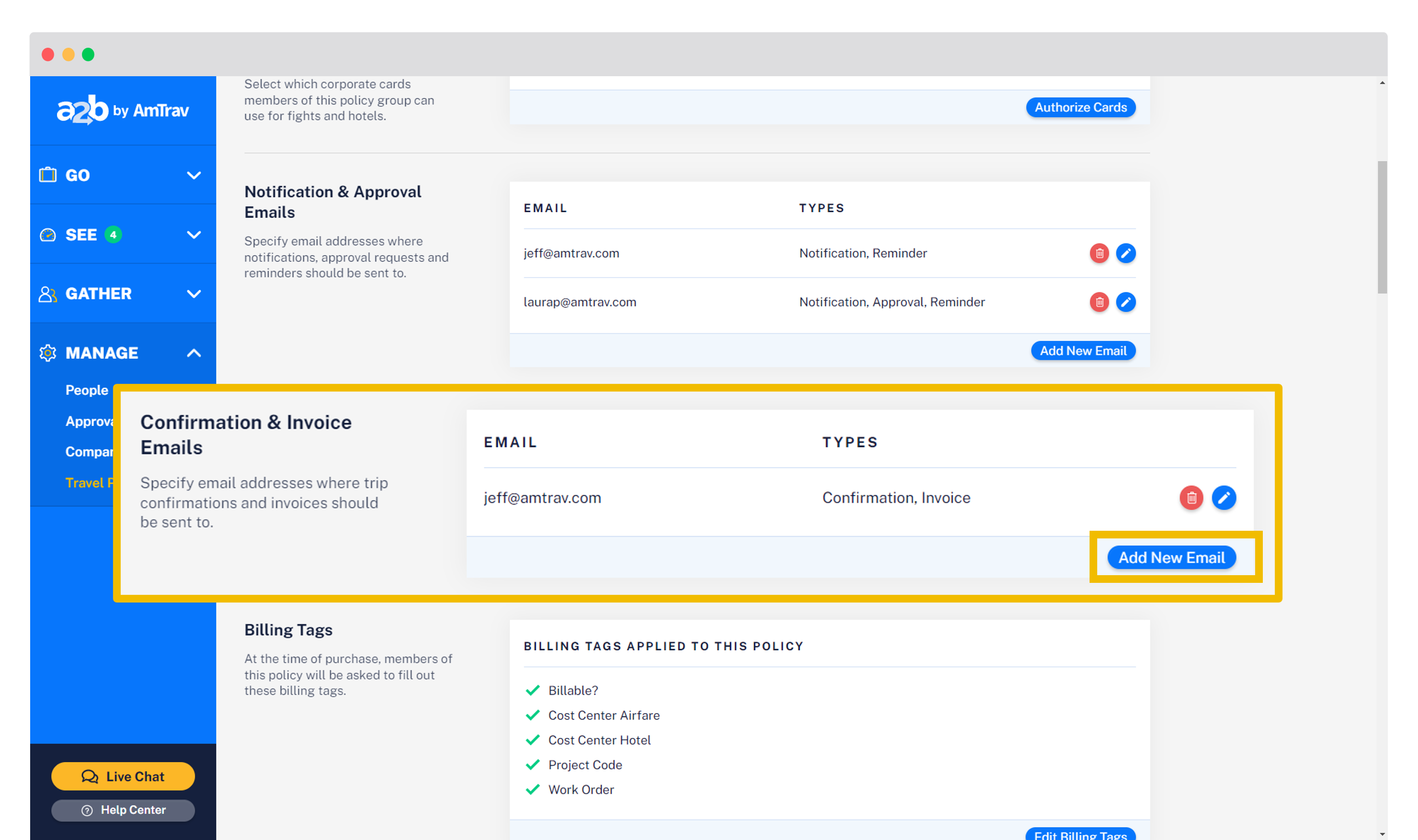The height and width of the screenshot is (840, 1418).
Task: Expand the SEE menu chevron
Action: coord(194,235)
